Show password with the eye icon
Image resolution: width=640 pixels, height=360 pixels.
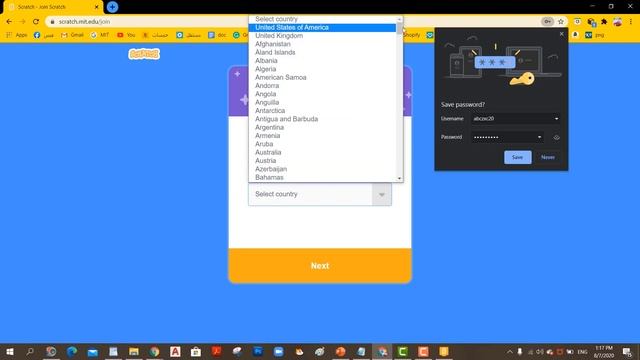pos(556,138)
